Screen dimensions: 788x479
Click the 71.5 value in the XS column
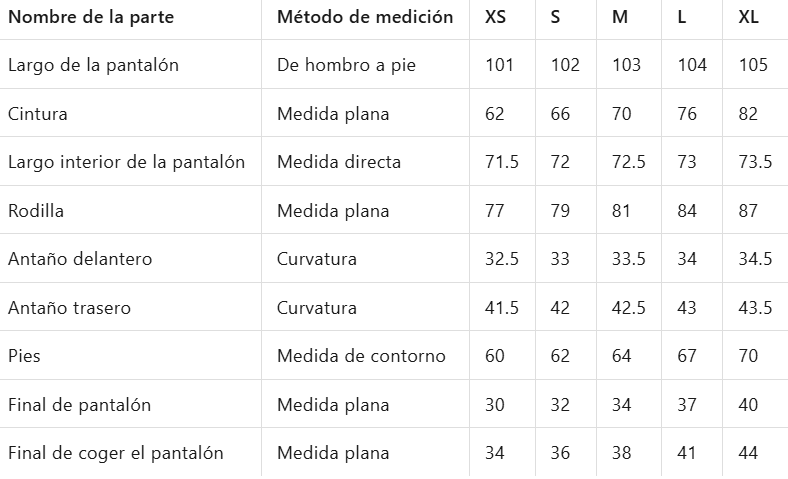click(x=502, y=162)
